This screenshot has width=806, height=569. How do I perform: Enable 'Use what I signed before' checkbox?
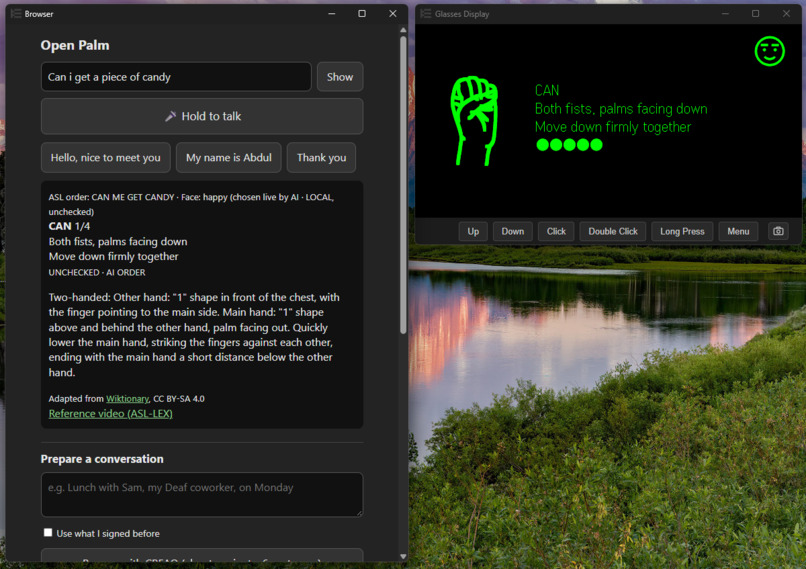pos(48,533)
